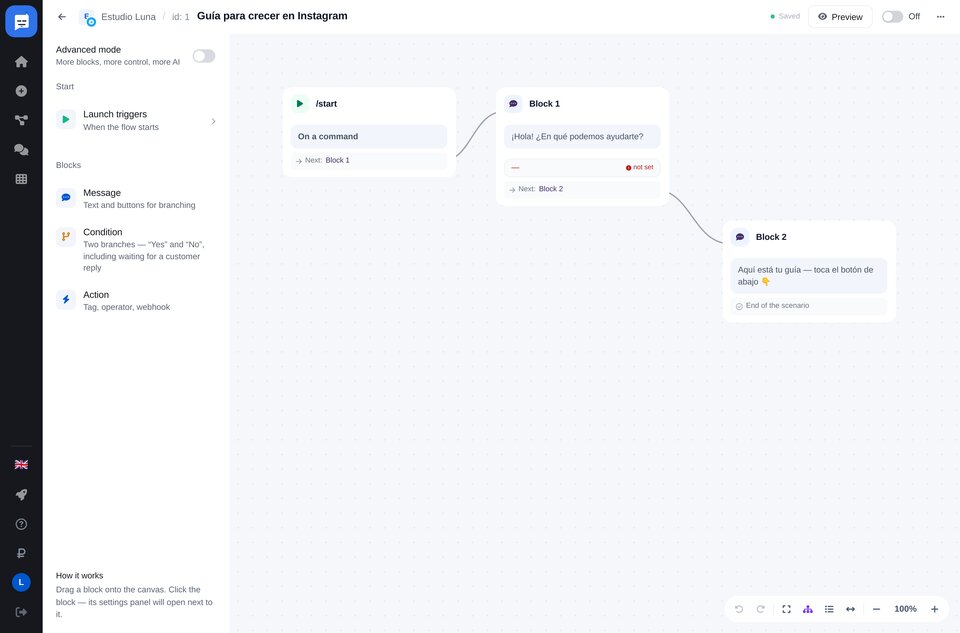This screenshot has height=633, width=960.
Task: Go back with the left arrow
Action: click(62, 17)
